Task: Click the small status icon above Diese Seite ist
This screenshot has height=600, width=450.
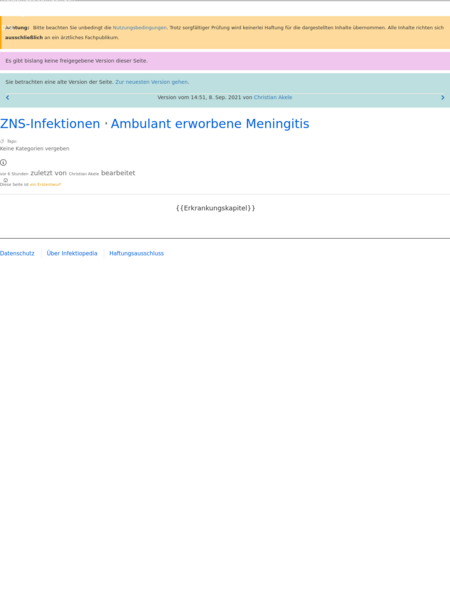Action: (5, 180)
